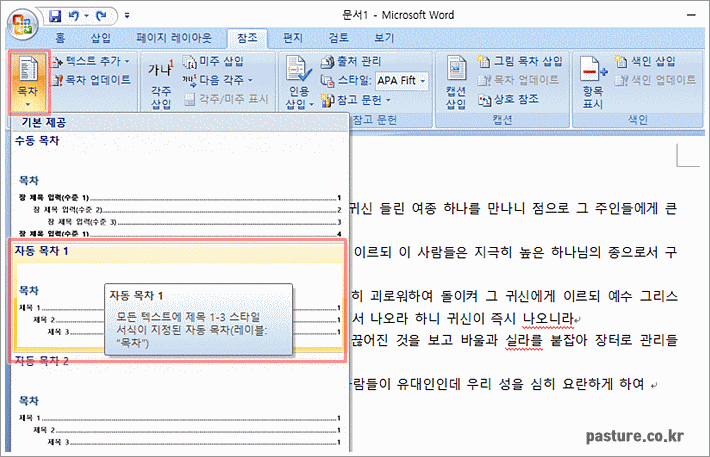Image resolution: width=710 pixels, height=457 pixels.
Task: Save the document from Quick Access Toolbar
Action: point(55,16)
